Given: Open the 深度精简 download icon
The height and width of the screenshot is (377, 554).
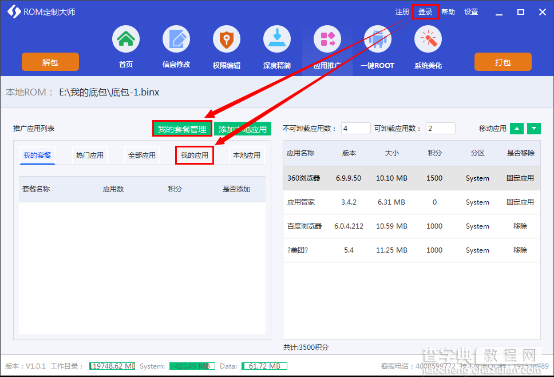Looking at the screenshot, I should pos(277,39).
